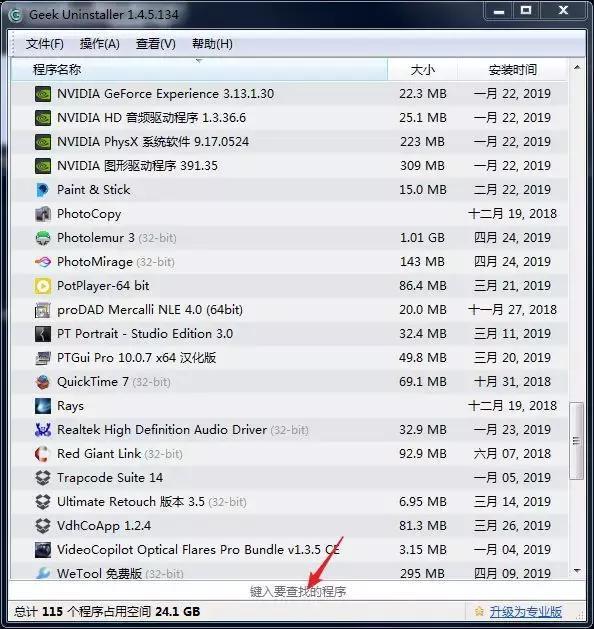The image size is (594, 629).
Task: Click the Realtek Audio Driver icon
Action: (x=43, y=430)
